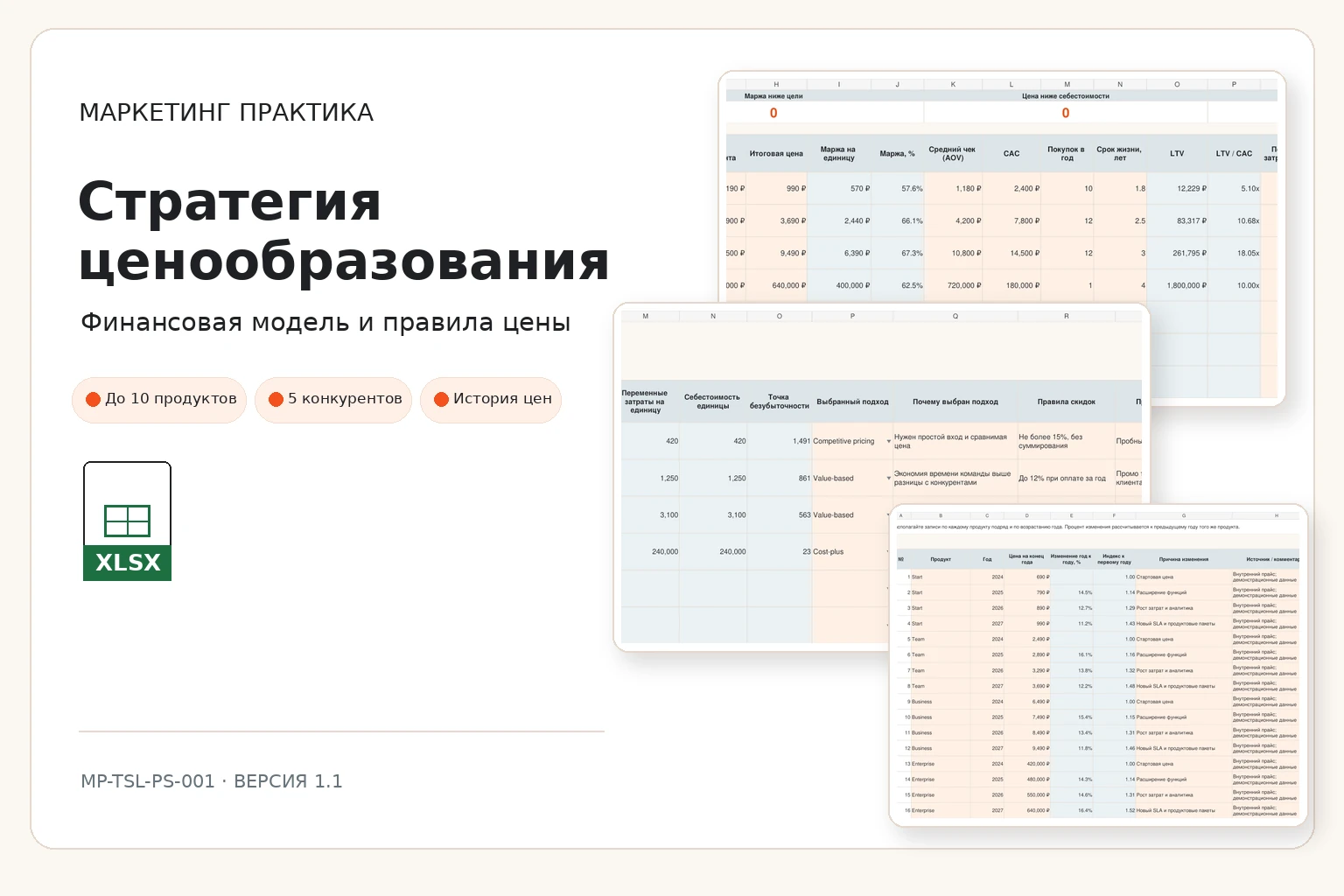This screenshot has width=1344, height=896.
Task: Click the «Маржа ниже цели» header cell
Action: coord(773,96)
